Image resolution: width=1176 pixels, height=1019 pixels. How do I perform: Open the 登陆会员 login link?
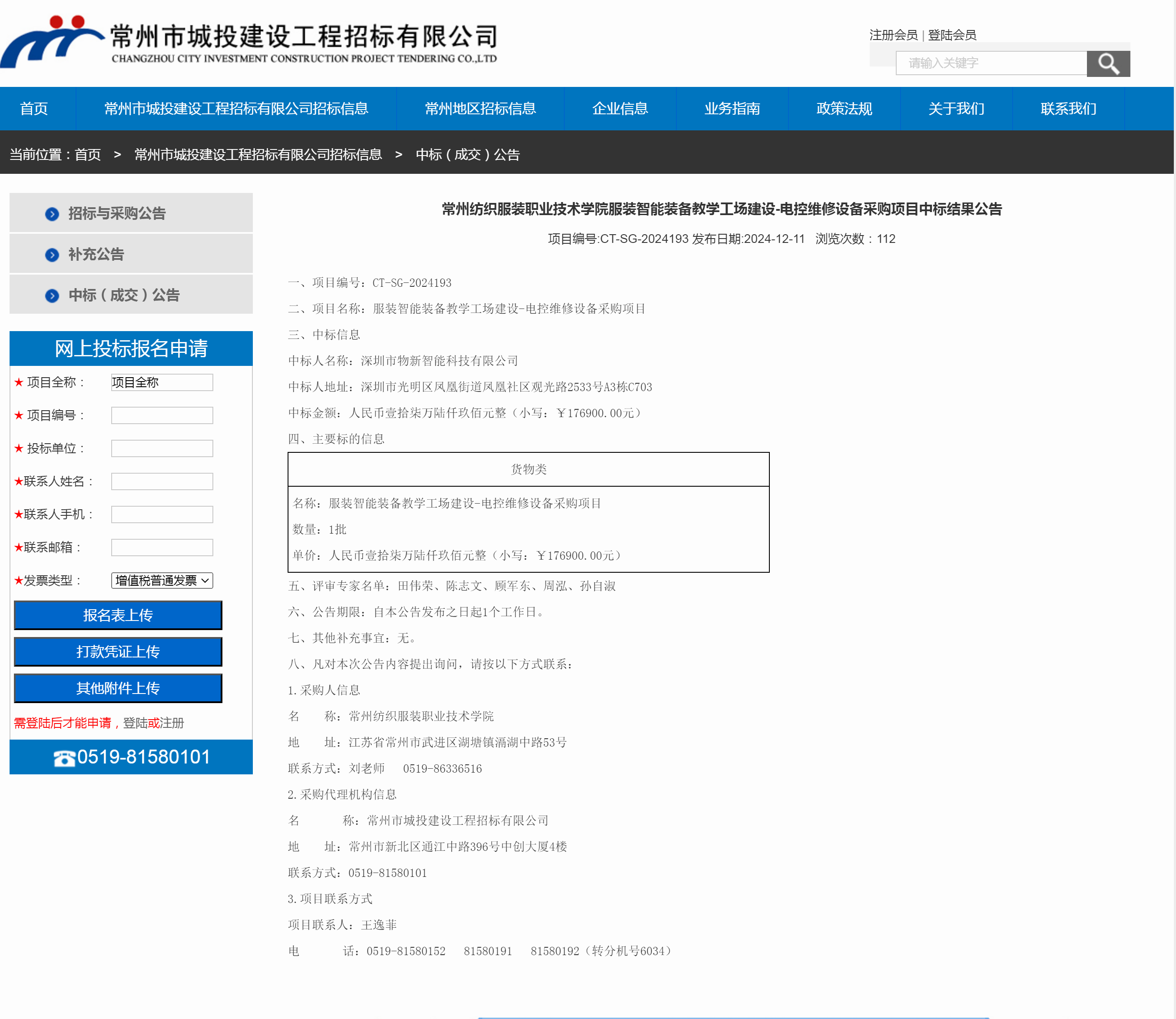[952, 35]
